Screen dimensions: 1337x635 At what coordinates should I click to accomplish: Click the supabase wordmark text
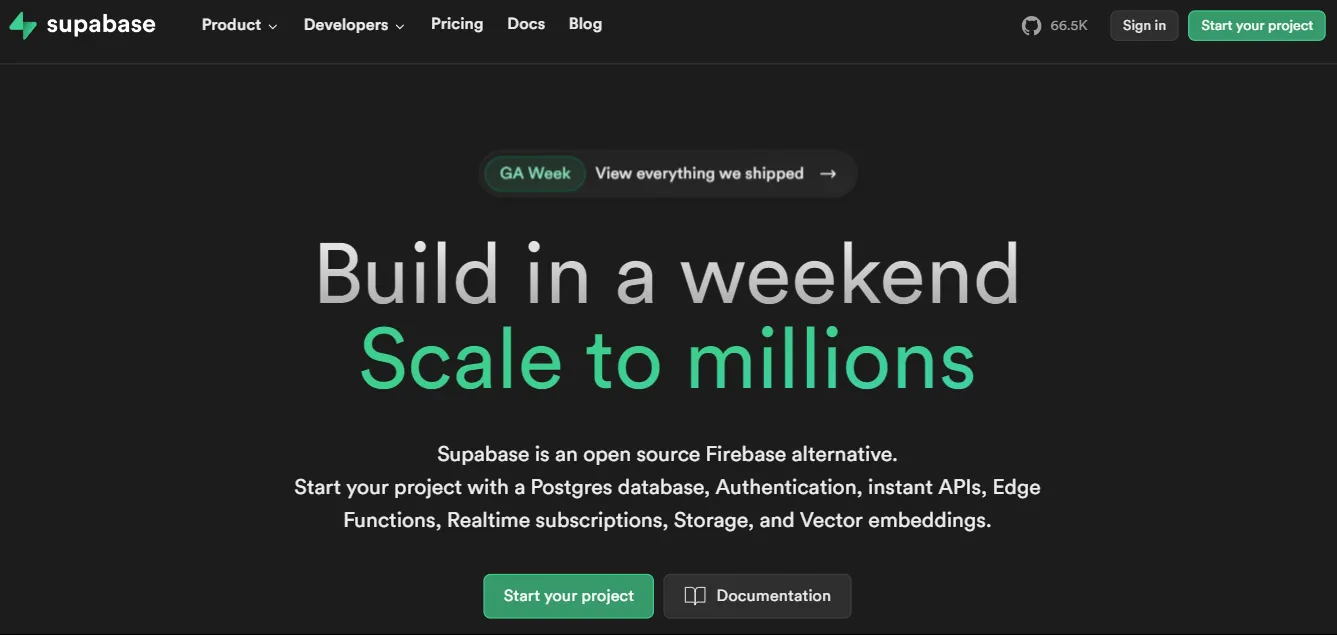coord(101,25)
